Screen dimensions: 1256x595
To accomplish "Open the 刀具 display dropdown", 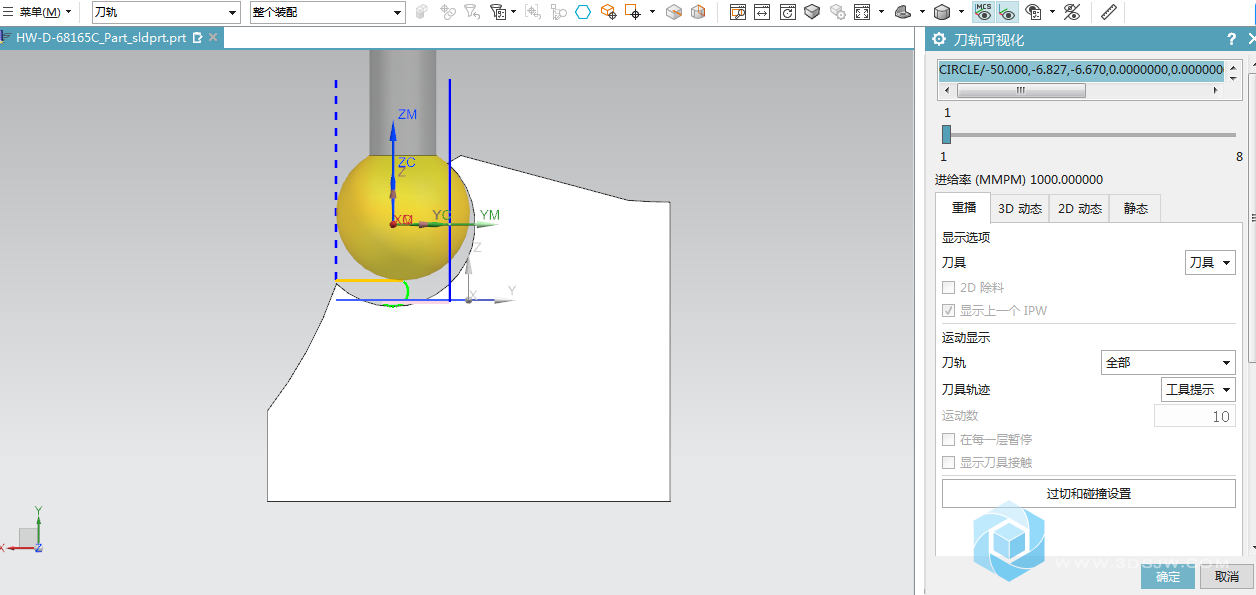I will point(1210,263).
